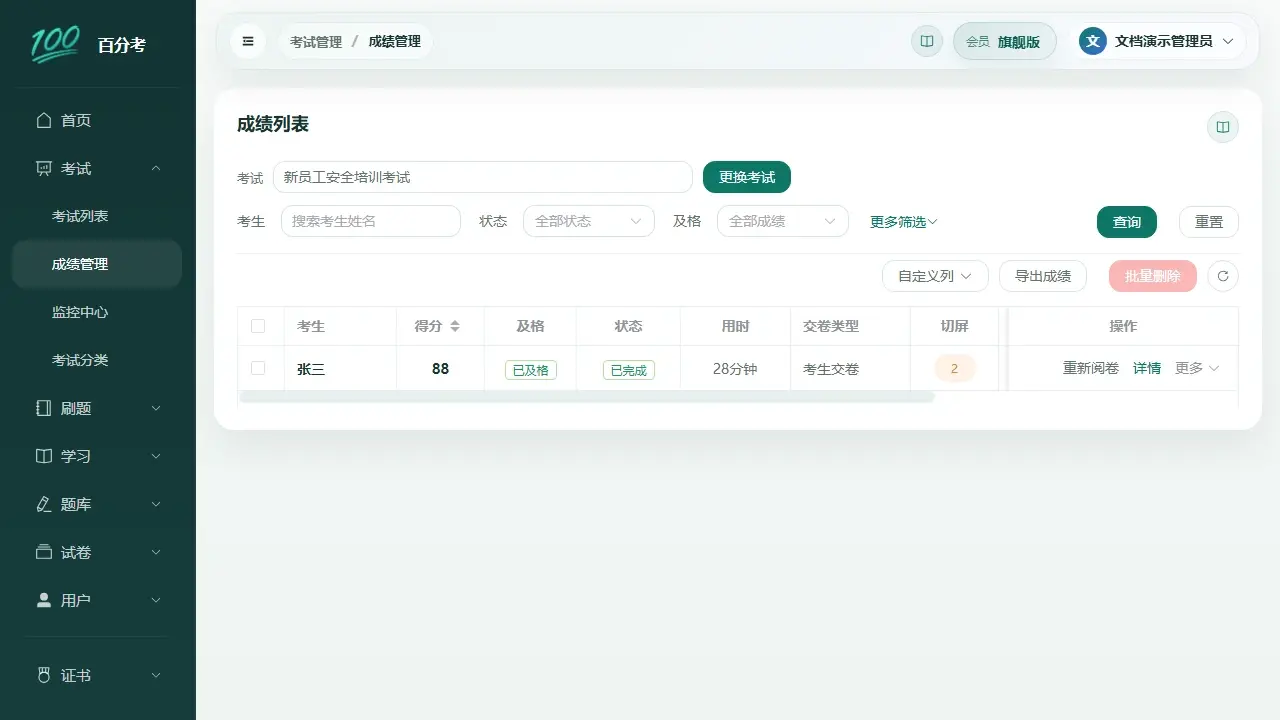Click the 切屏 count badge 2

point(954,368)
